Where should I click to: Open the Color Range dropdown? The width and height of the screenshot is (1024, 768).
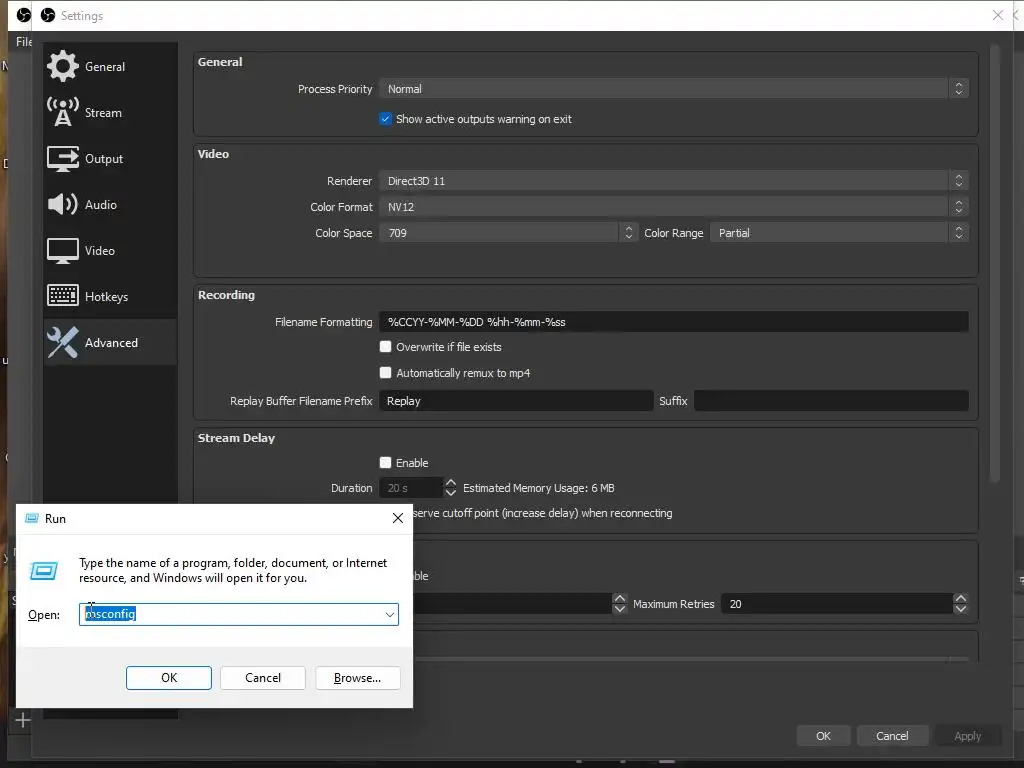click(839, 233)
